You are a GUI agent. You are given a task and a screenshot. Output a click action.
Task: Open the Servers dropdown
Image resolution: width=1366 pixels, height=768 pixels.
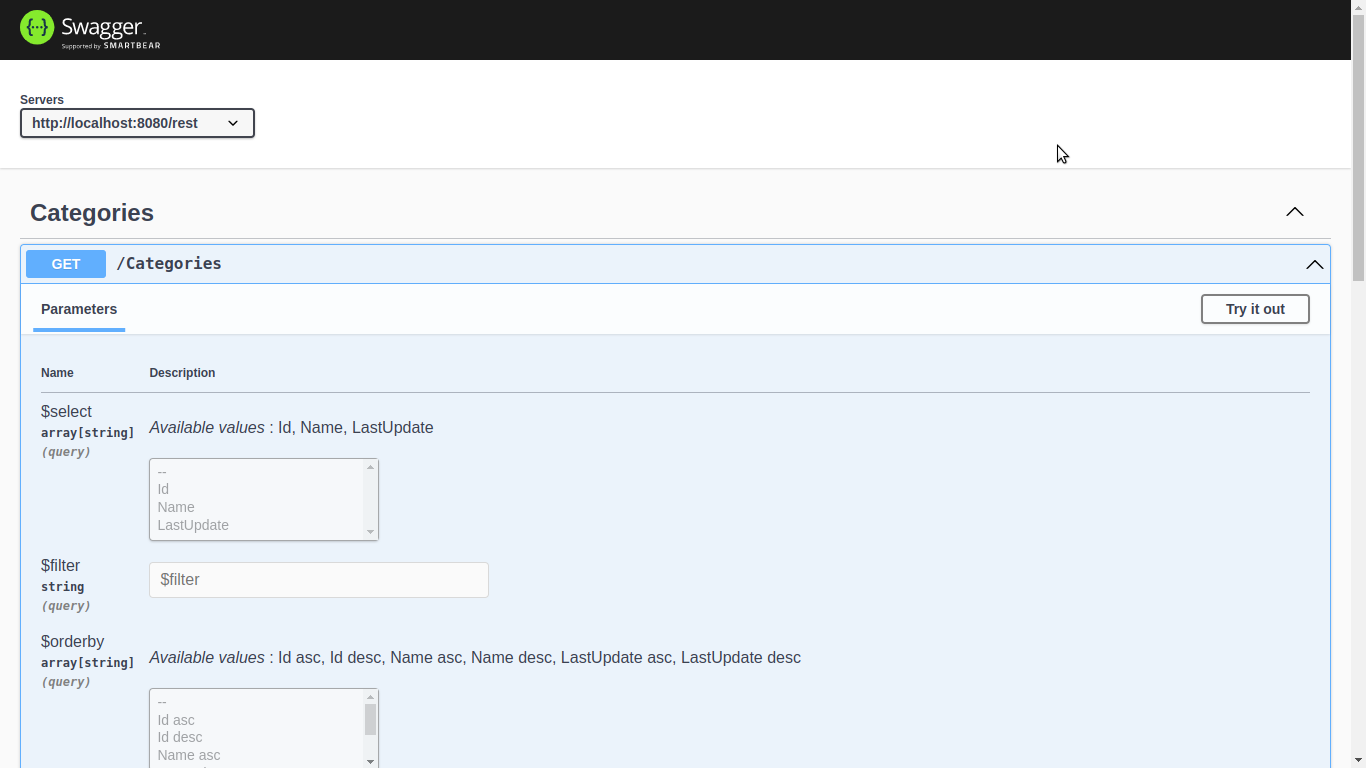[x=137, y=123]
